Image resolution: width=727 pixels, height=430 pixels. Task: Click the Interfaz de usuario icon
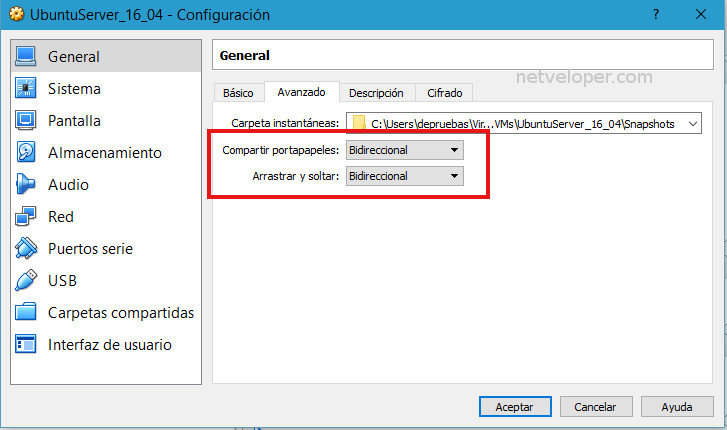tap(26, 344)
